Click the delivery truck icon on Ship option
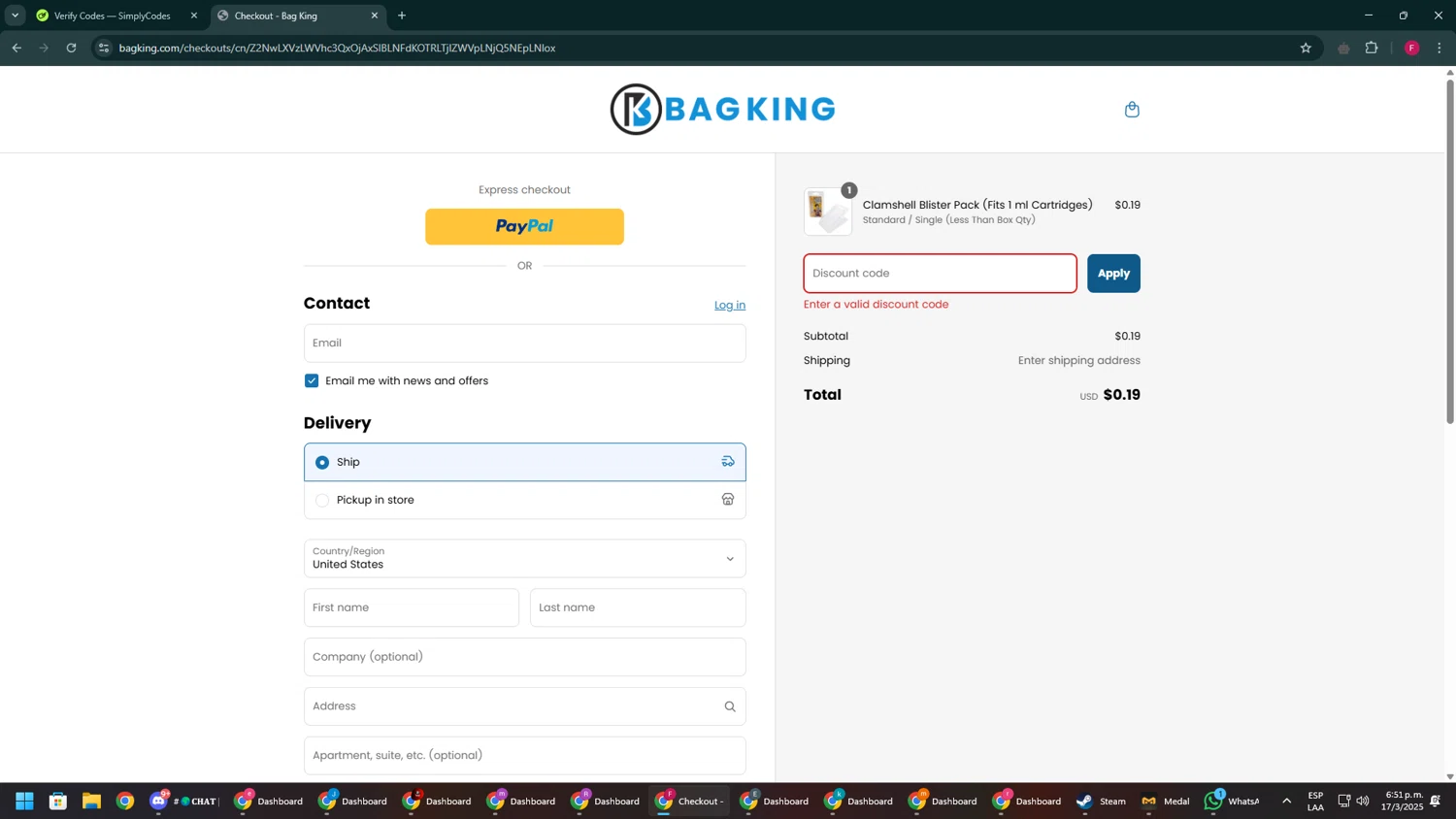The width and height of the screenshot is (1456, 819). pyautogui.click(x=728, y=462)
